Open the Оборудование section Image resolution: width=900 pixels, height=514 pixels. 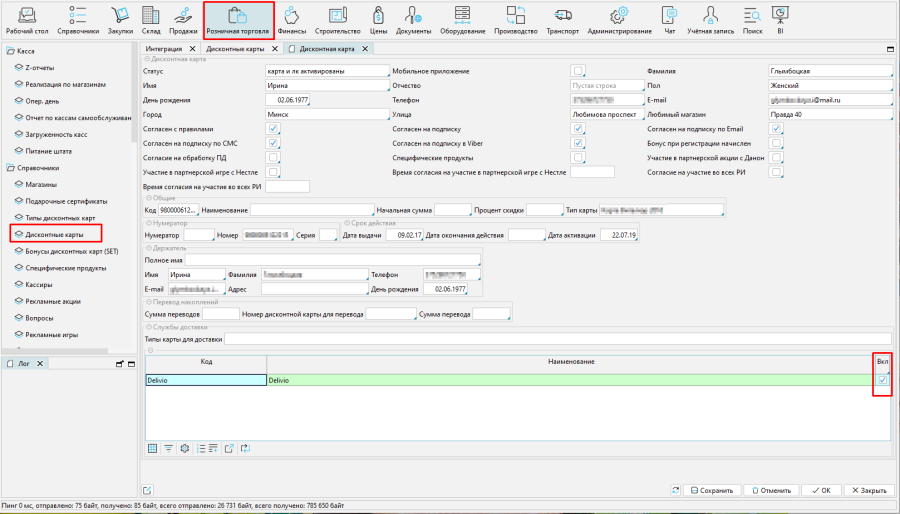[x=461, y=20]
